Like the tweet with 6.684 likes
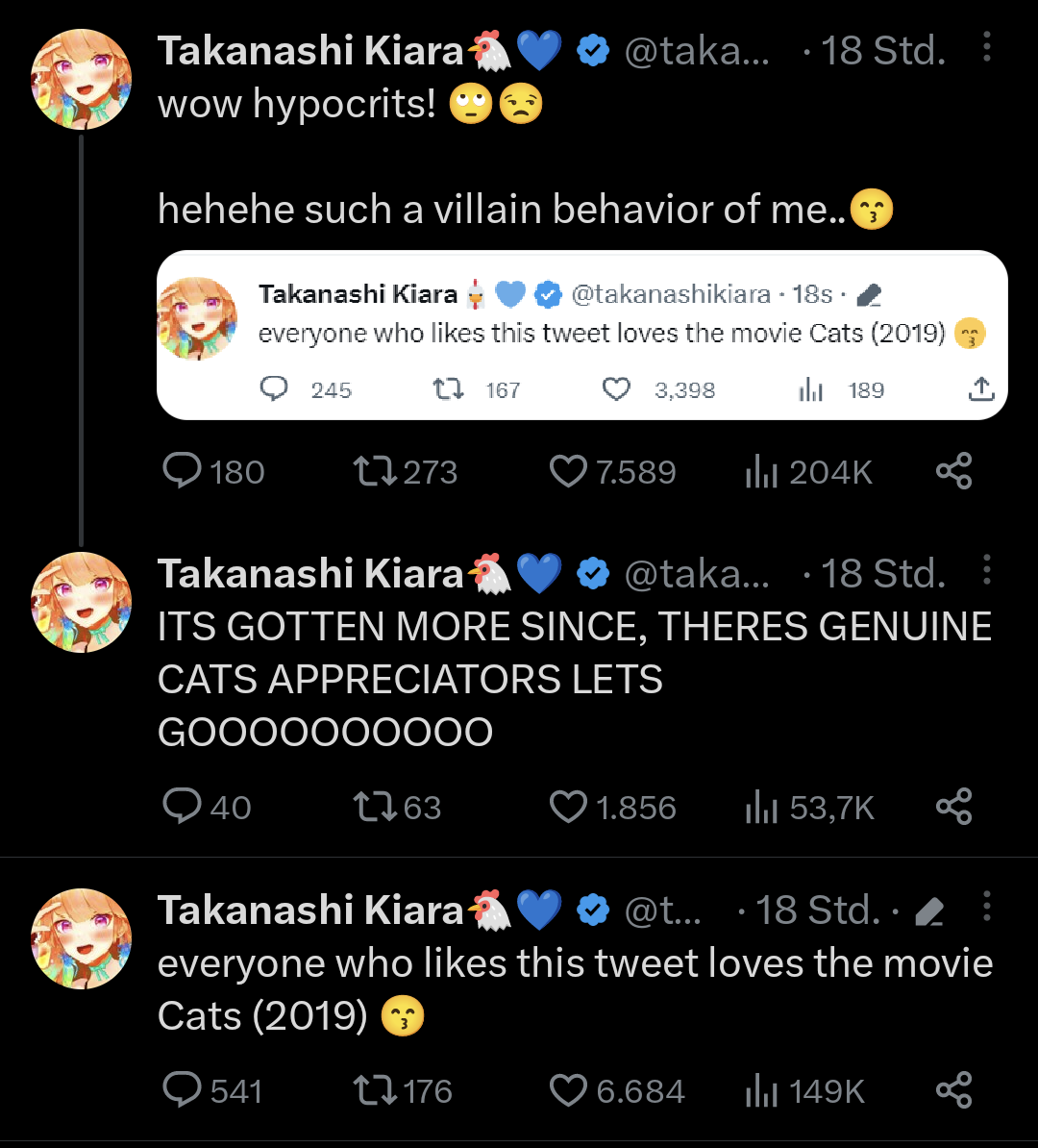 [x=616, y=1090]
